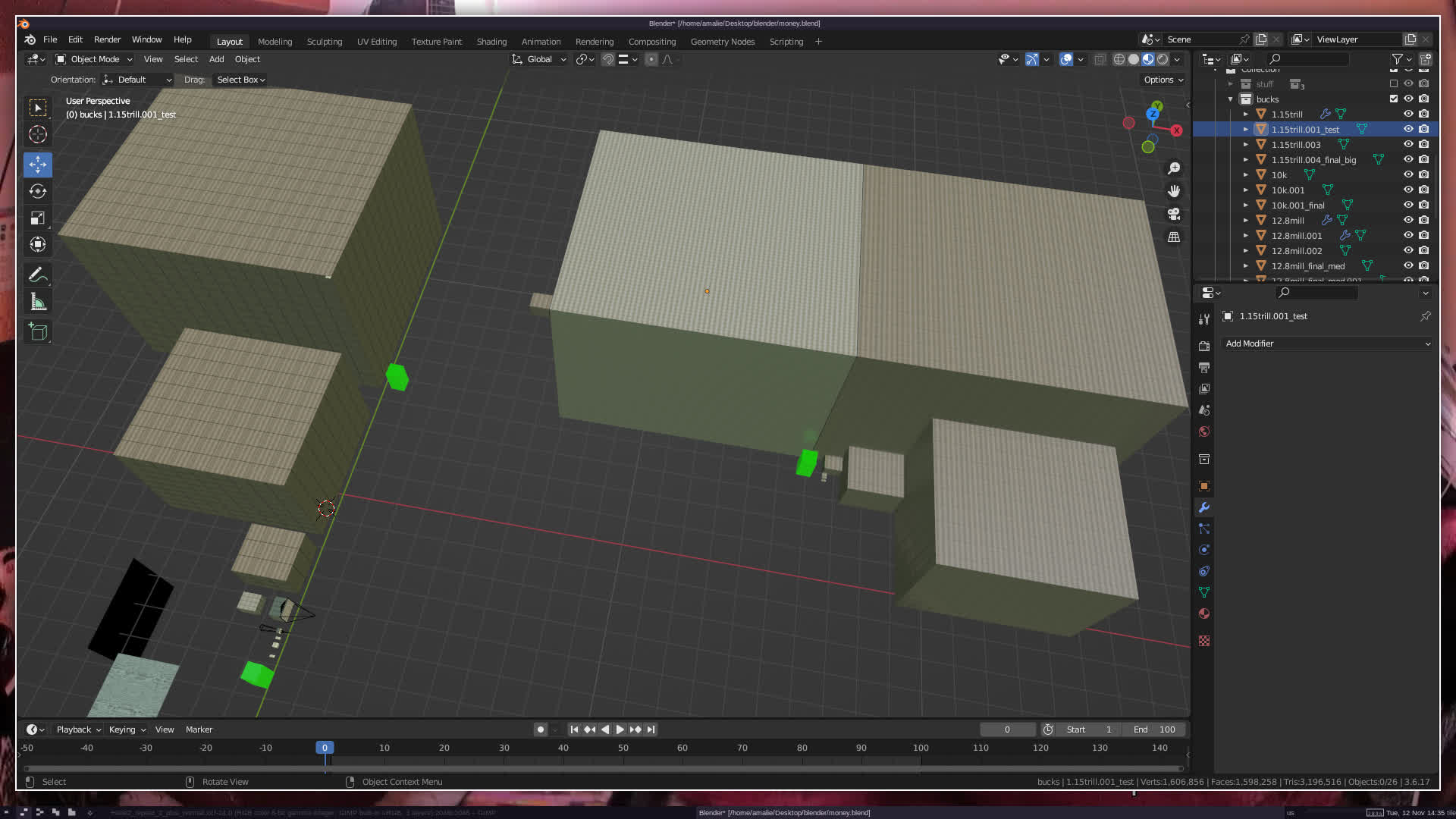Click the zoom magnifier viewport icon

[1174, 168]
